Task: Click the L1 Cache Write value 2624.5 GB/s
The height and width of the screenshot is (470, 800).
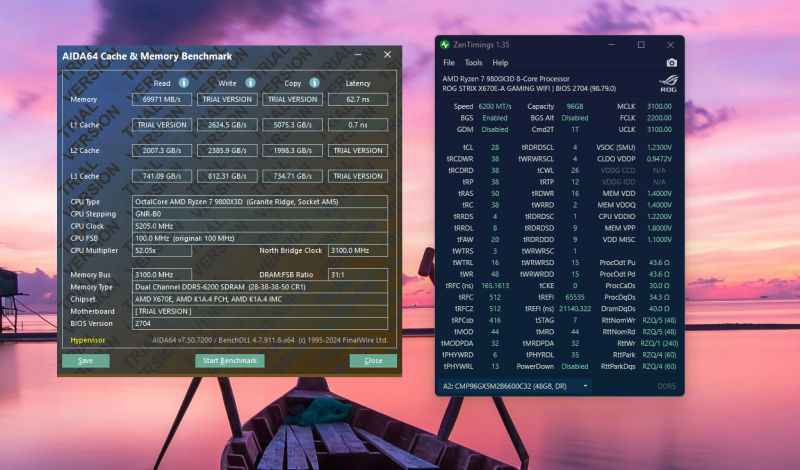Action: tap(227, 125)
